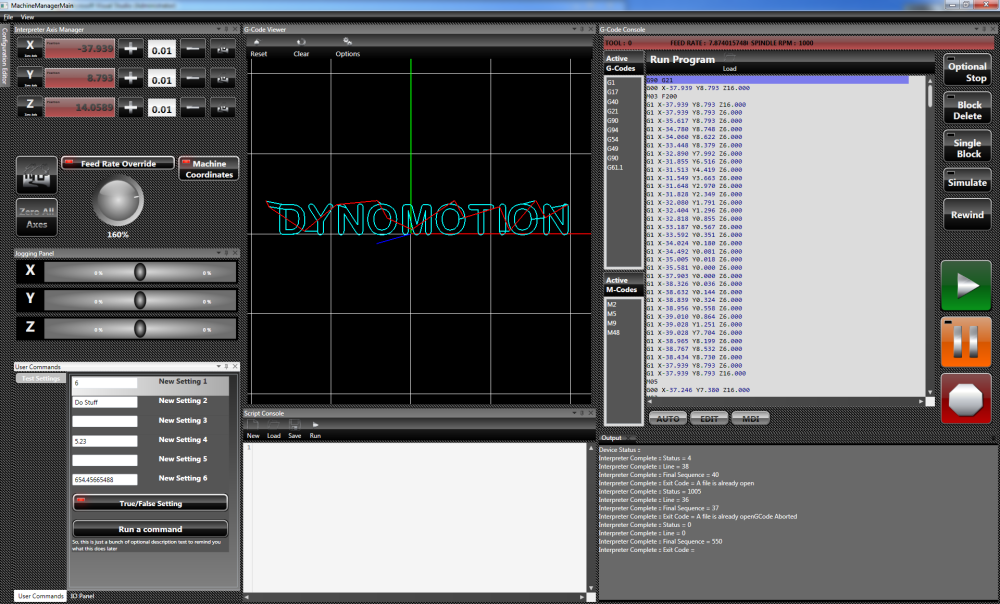Switch to EDIT mode

coord(709,418)
